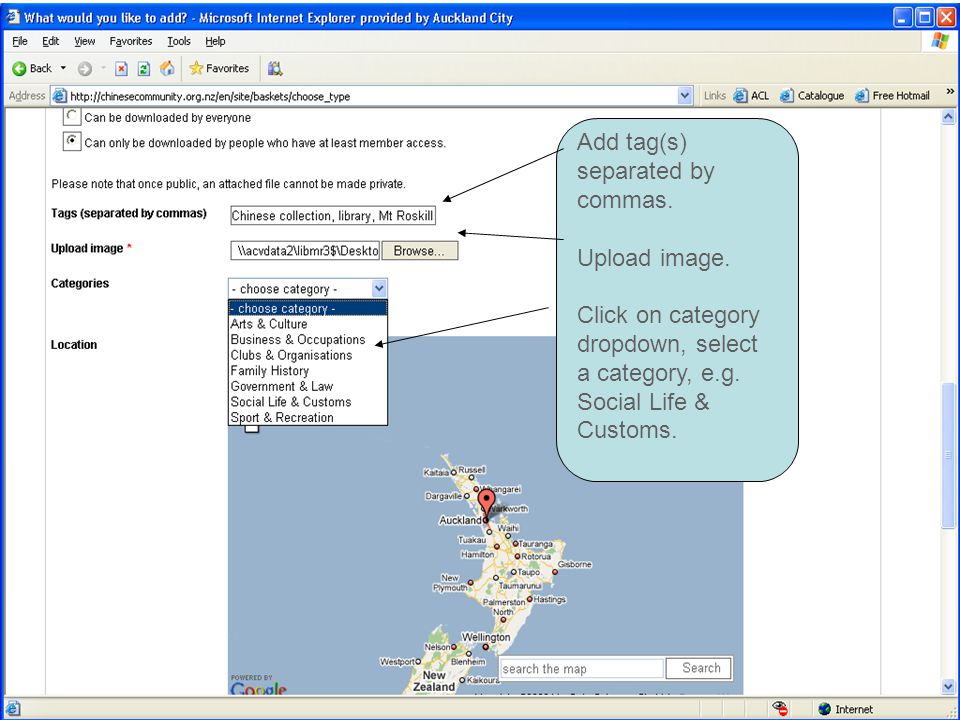Screen dimensions: 960x720
Task: Click the privacy blocked-cookie status icon
Action: [780, 708]
